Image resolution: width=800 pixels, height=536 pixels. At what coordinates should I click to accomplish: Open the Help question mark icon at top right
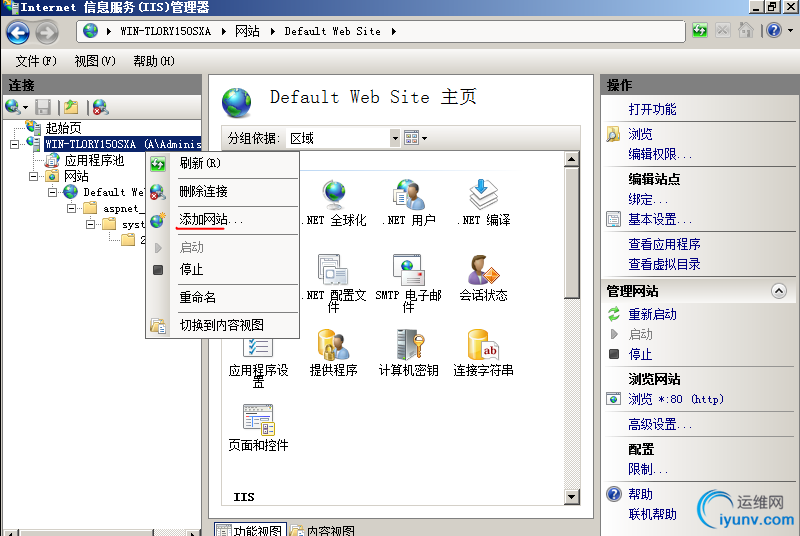pos(773,31)
